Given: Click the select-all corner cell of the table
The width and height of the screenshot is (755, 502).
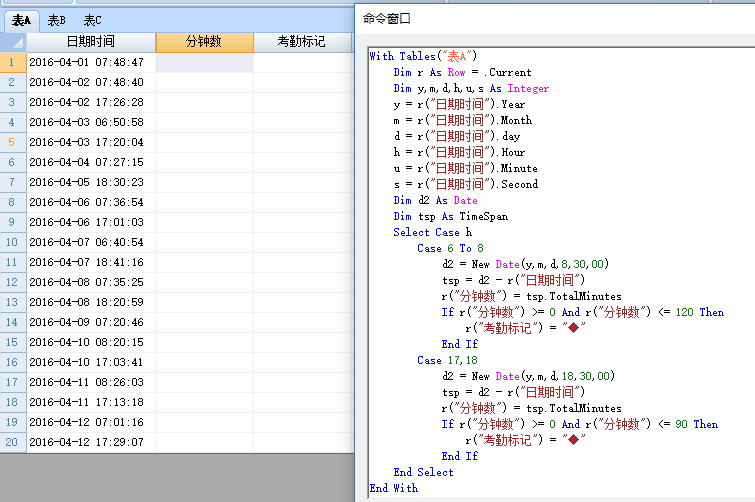Looking at the screenshot, I should (x=13, y=42).
